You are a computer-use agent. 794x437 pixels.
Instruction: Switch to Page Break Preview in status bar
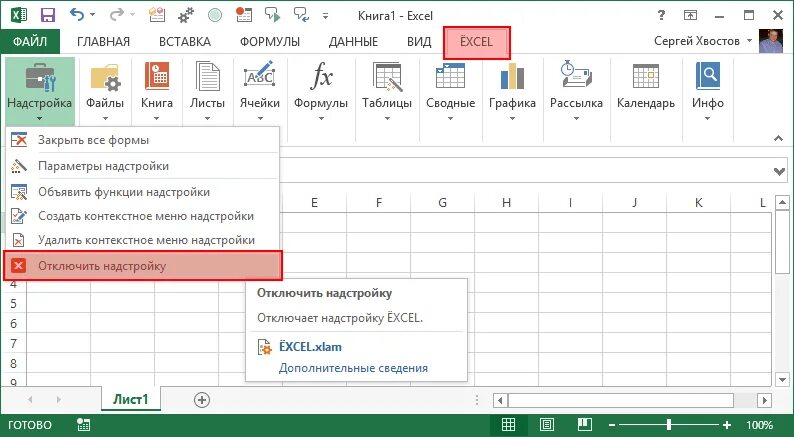pos(585,424)
